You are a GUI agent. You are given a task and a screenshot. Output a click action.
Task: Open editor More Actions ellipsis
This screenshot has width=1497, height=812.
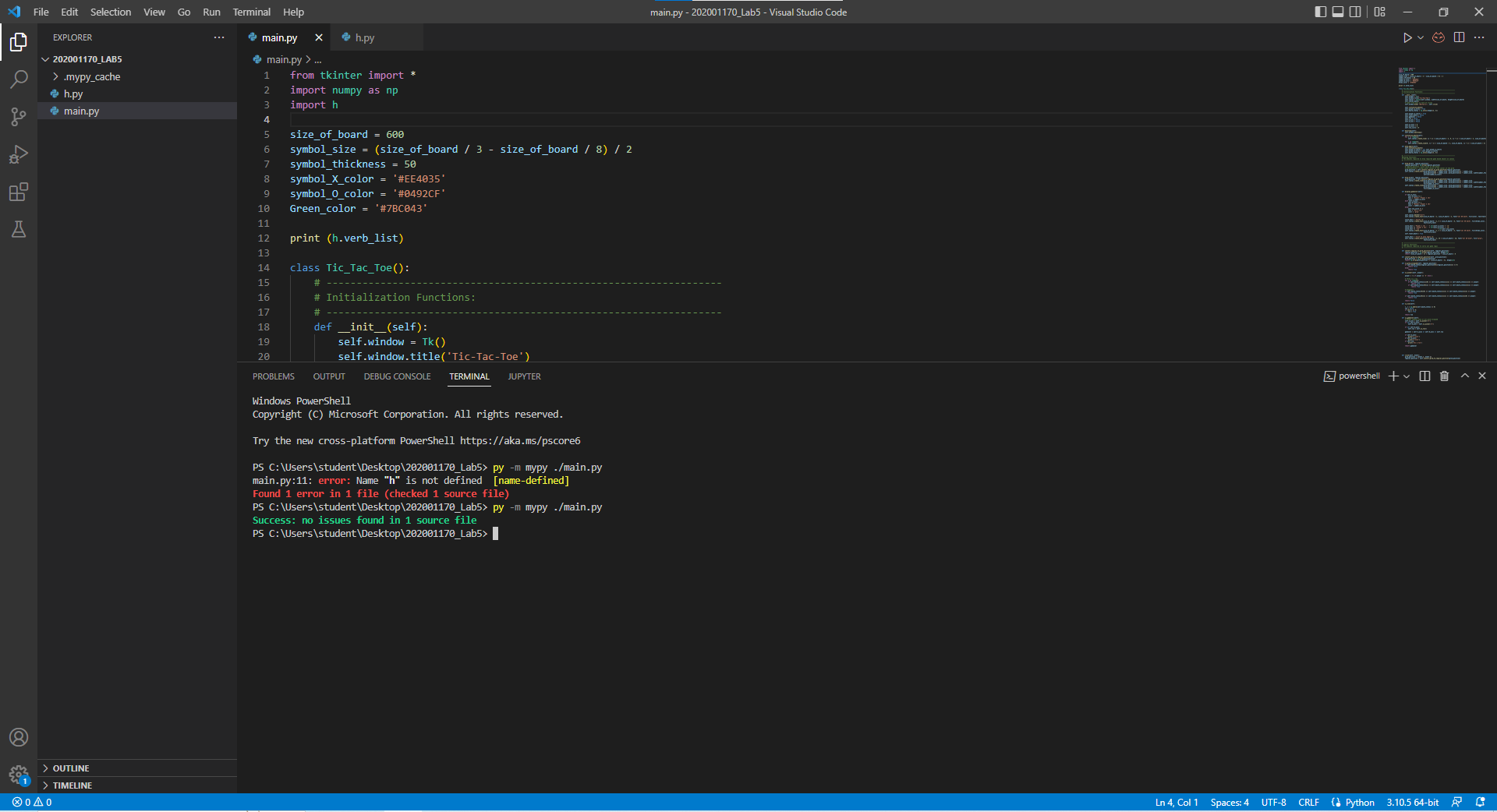[x=1479, y=37]
